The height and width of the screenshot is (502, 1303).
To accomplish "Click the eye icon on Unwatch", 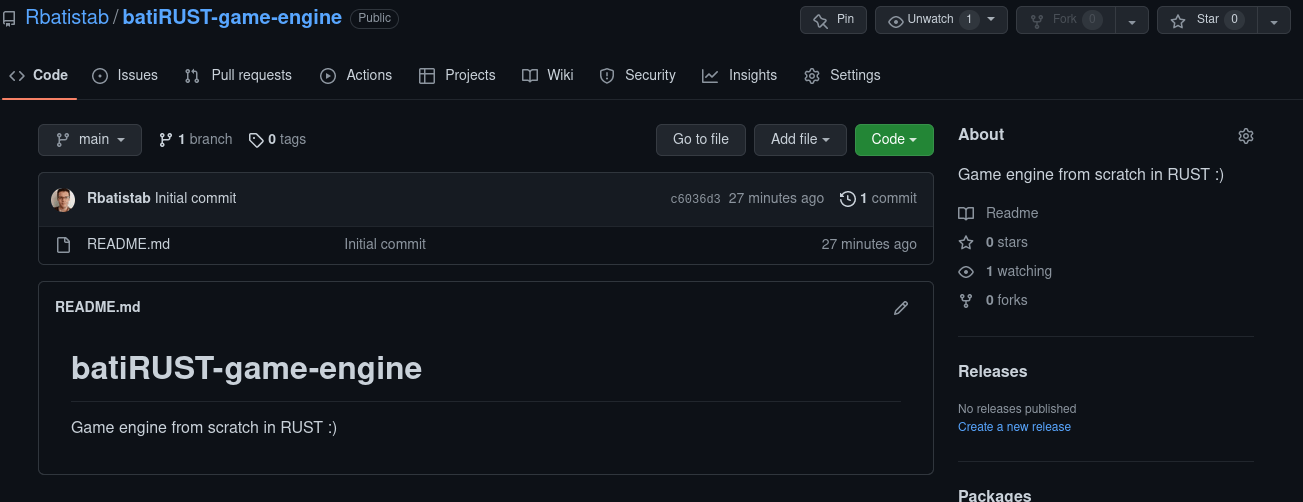I will pyautogui.click(x=896, y=20).
